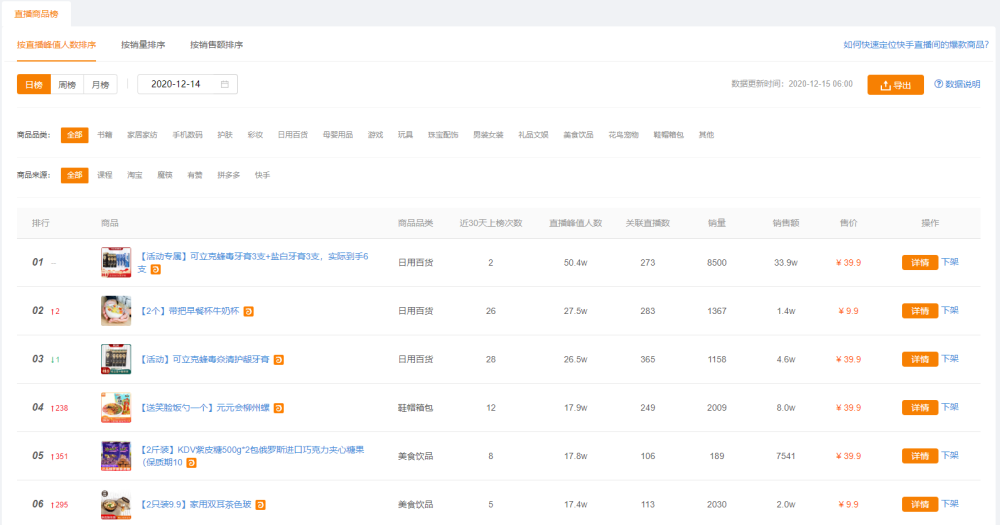This screenshot has width=1000, height=525.
Task: Filter source by 有赞
Action: pyautogui.click(x=195, y=175)
